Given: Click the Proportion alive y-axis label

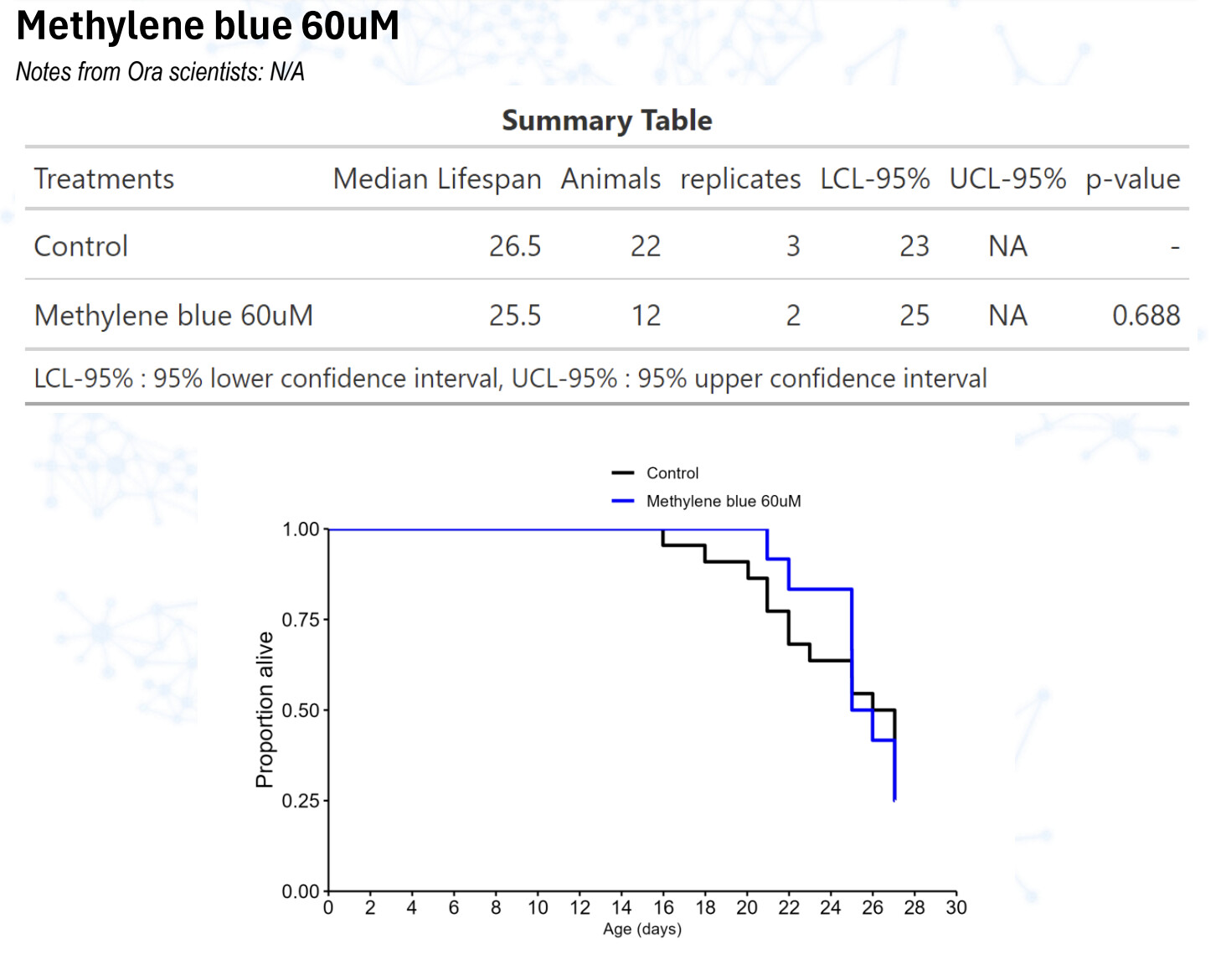Looking at the screenshot, I should 265,709.
